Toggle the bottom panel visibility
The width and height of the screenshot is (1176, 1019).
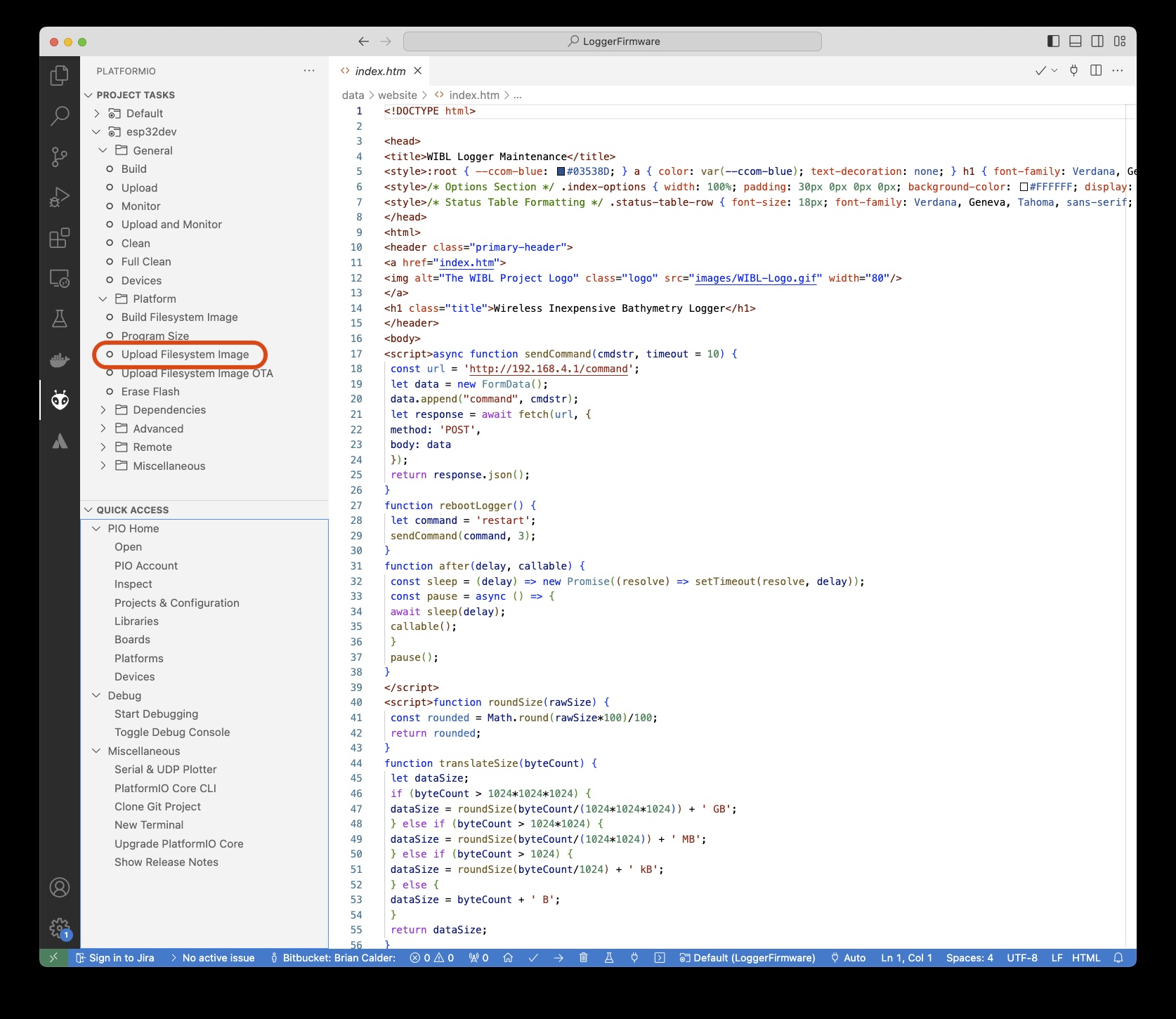[x=1076, y=41]
